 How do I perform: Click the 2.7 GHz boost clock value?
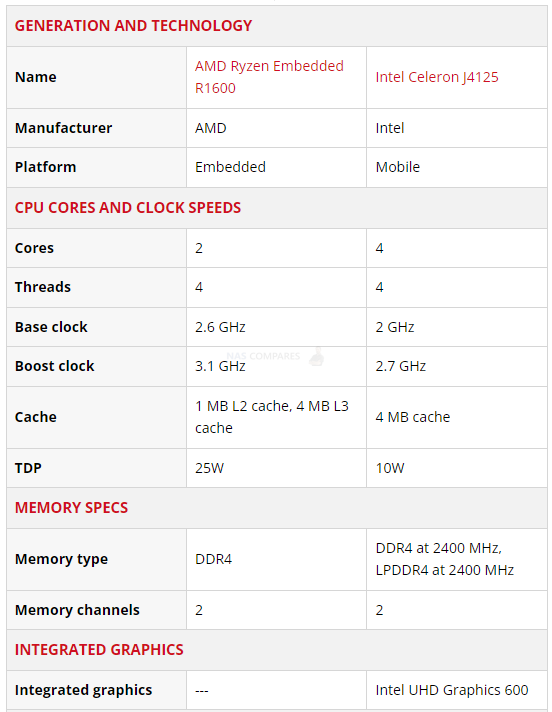tap(400, 366)
